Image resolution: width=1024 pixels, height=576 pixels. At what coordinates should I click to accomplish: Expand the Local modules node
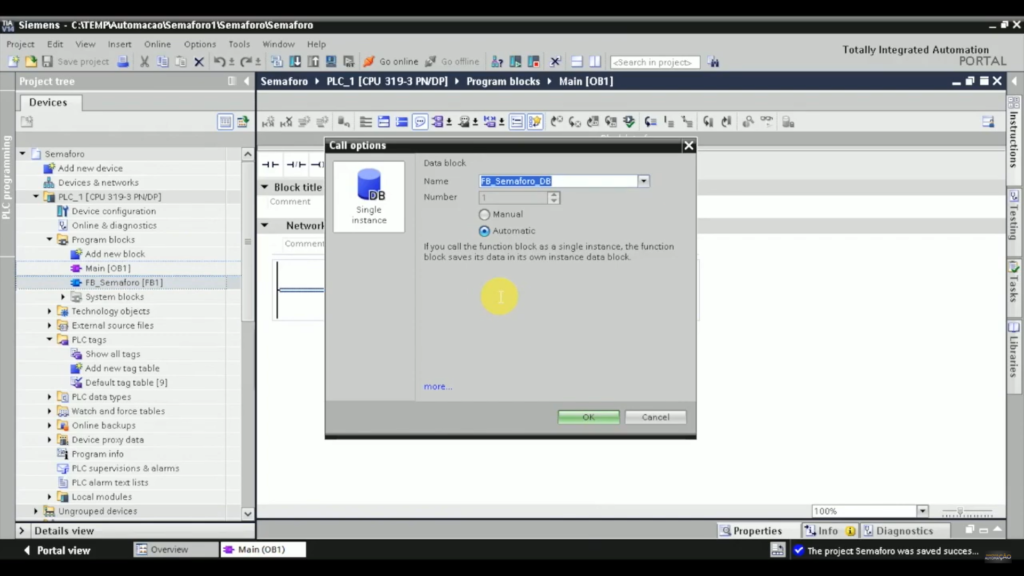click(50, 496)
